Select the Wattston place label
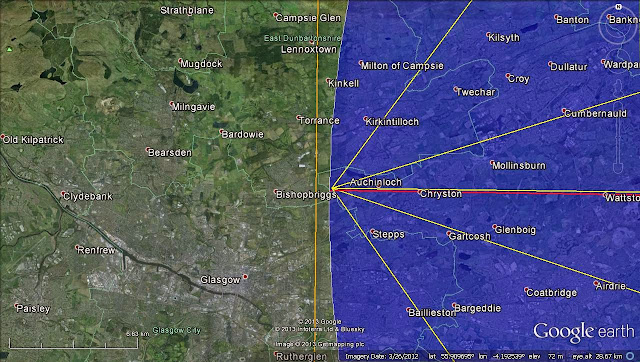The height and width of the screenshot is (362, 640). pyautogui.click(x=622, y=198)
